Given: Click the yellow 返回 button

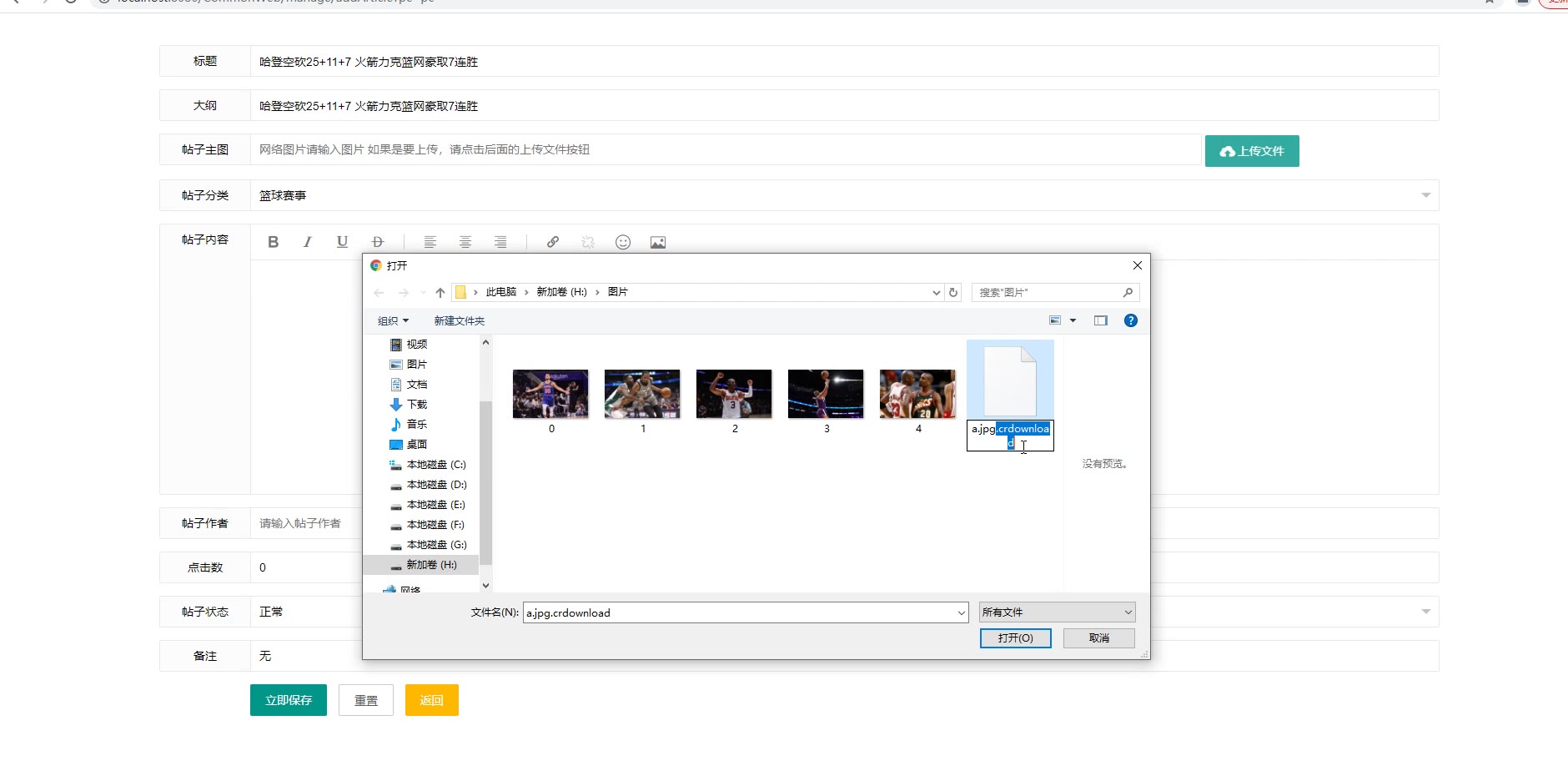Looking at the screenshot, I should click(x=432, y=700).
